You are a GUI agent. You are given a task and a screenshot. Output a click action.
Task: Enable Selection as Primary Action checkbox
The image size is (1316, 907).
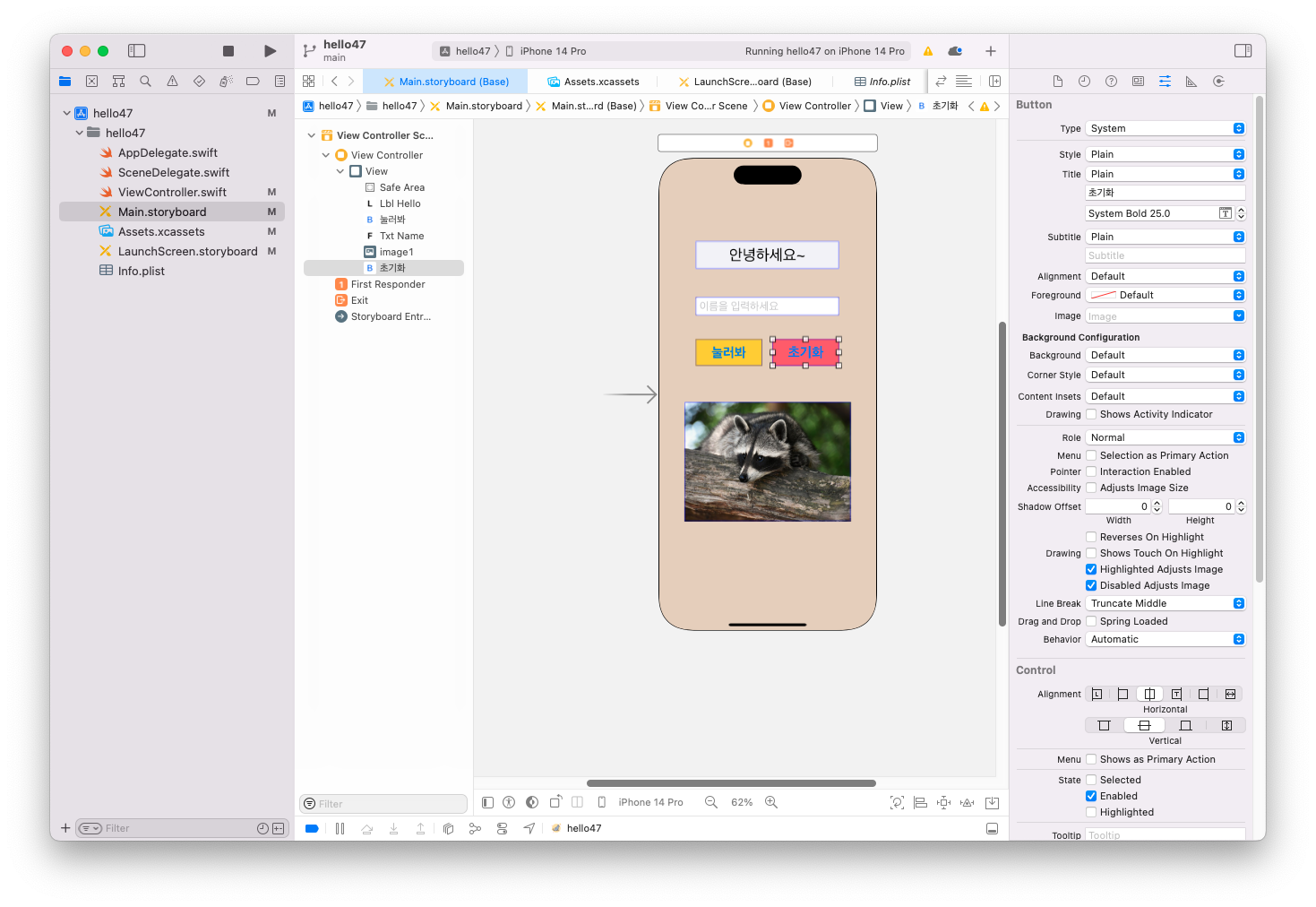click(x=1091, y=455)
